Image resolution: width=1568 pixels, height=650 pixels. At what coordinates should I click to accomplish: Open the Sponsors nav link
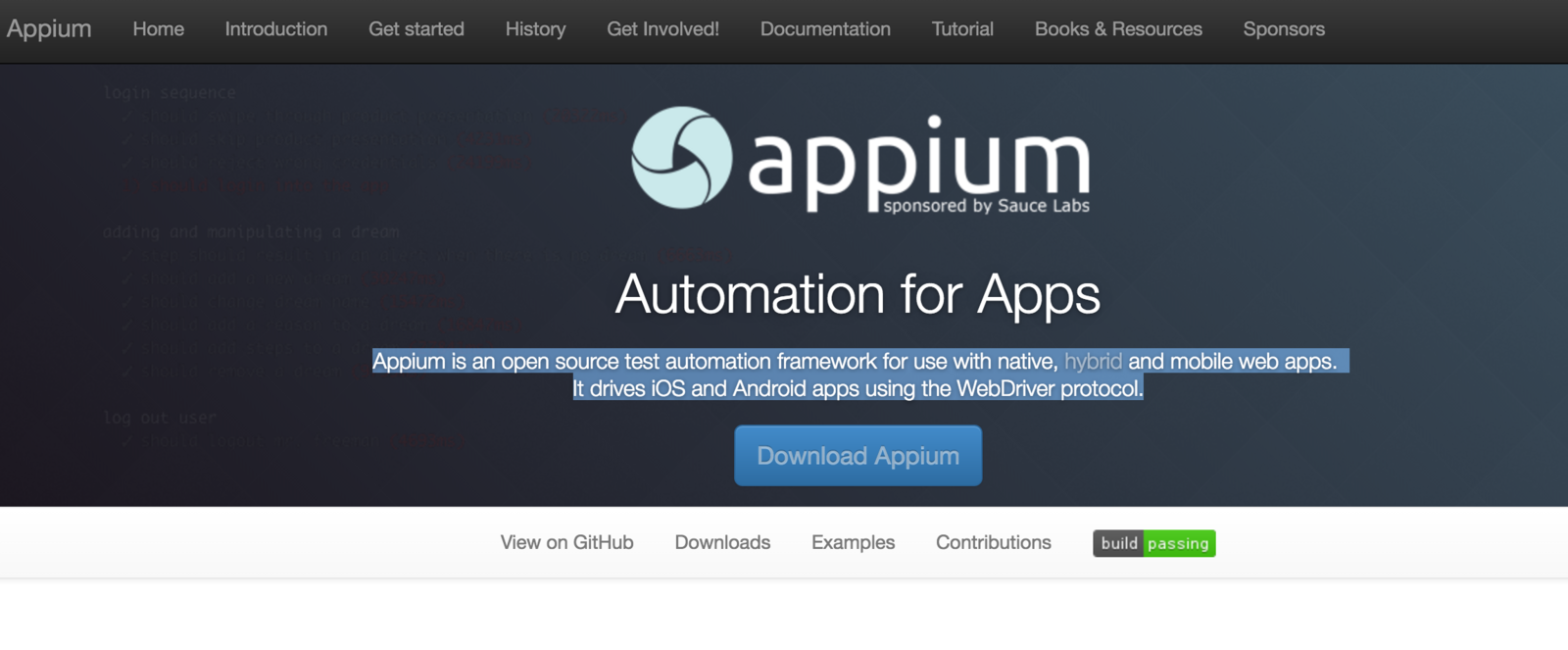[1284, 29]
